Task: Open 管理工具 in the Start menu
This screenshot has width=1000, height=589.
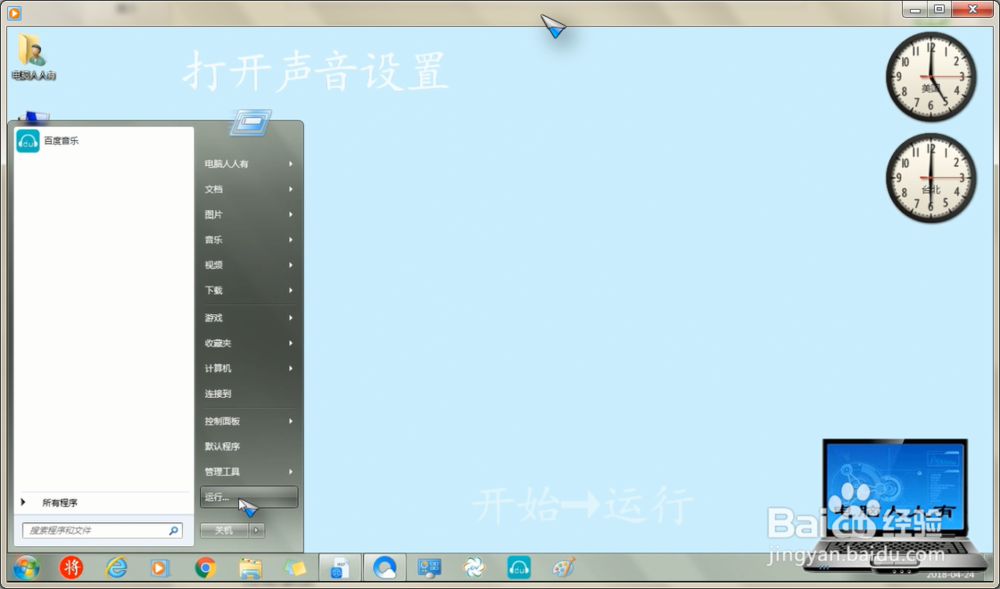Action: (249, 472)
